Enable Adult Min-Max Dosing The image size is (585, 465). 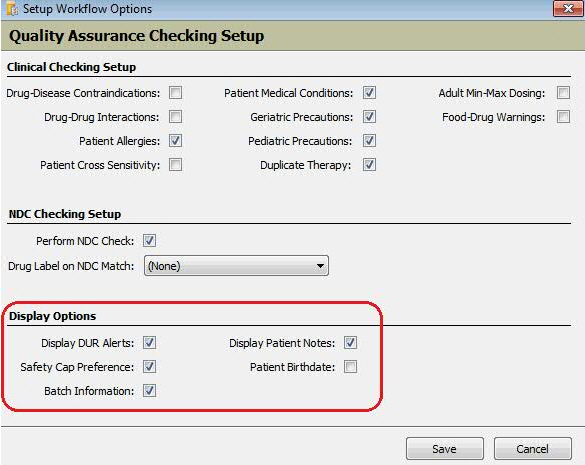pyautogui.click(x=563, y=93)
